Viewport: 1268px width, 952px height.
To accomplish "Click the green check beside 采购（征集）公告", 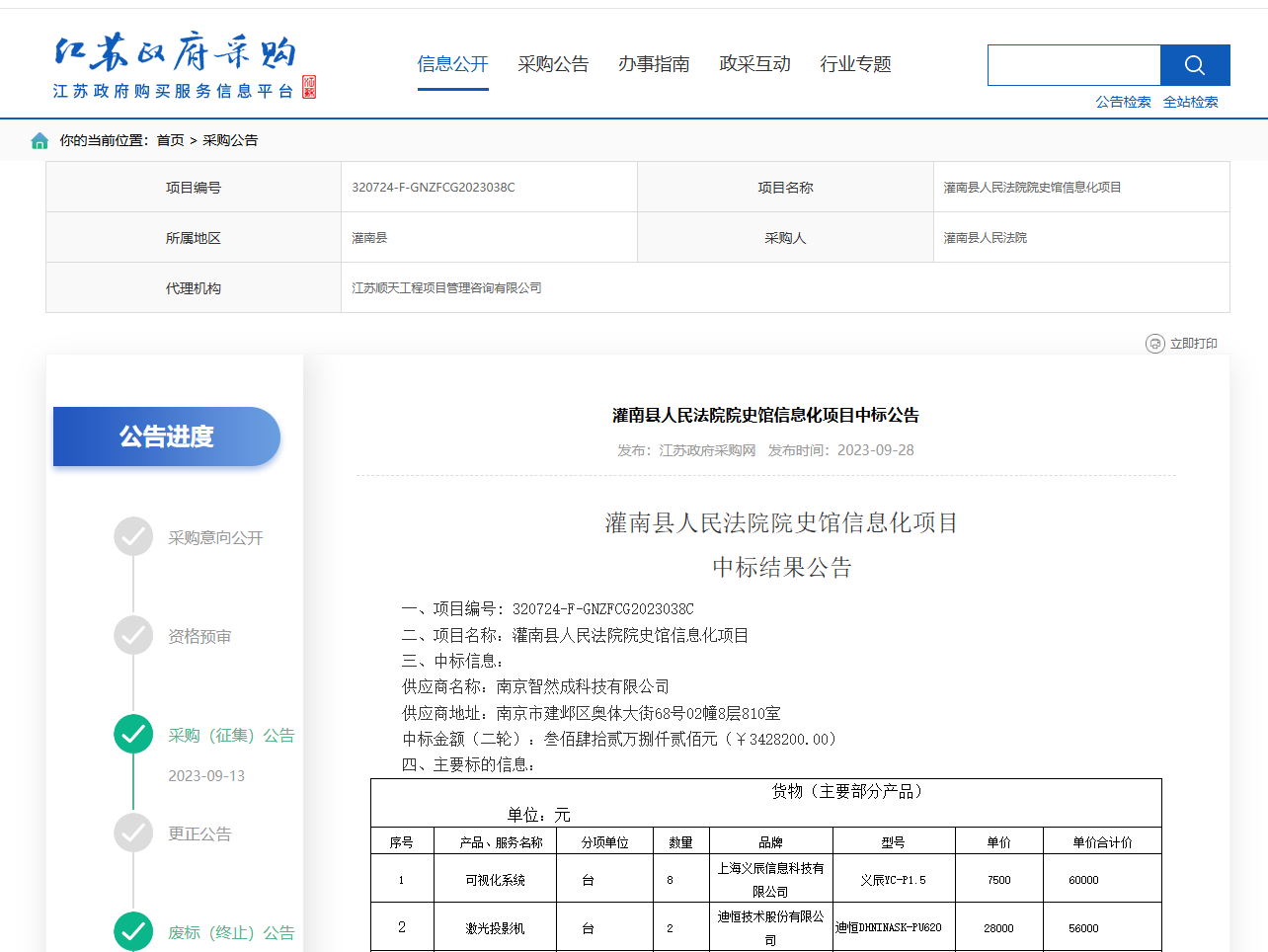I will click(133, 734).
